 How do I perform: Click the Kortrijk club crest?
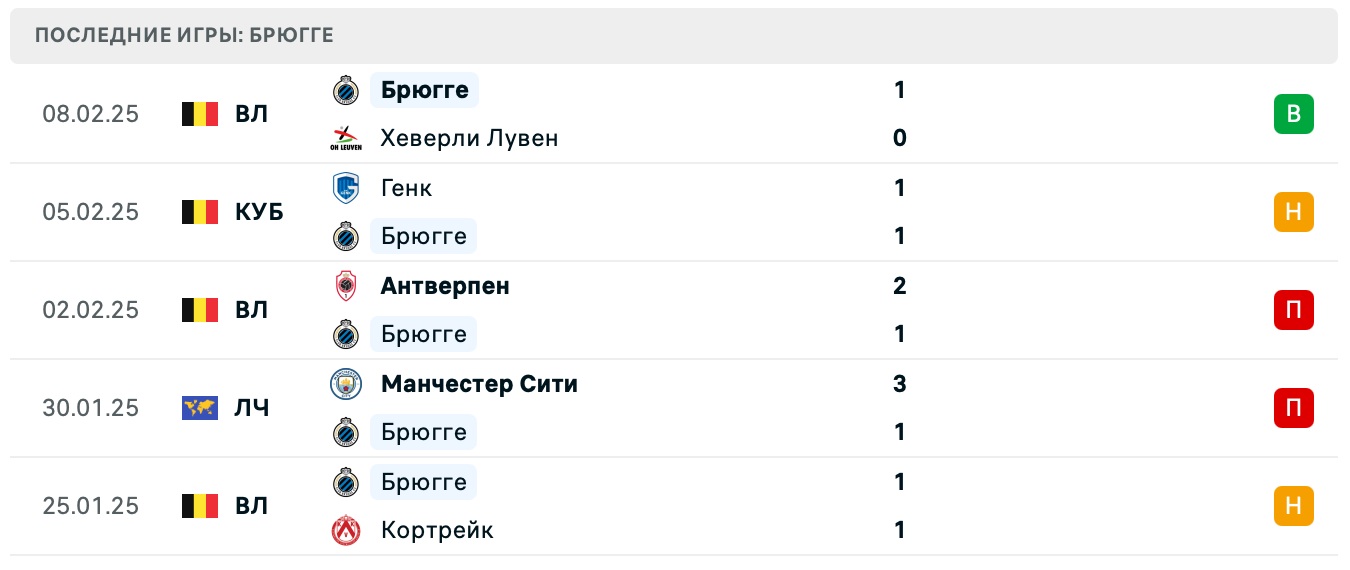tap(346, 530)
